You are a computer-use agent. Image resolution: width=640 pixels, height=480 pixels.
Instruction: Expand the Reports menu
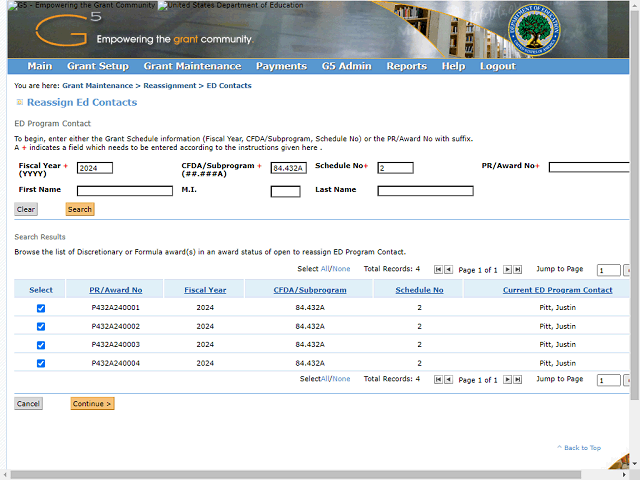point(406,66)
